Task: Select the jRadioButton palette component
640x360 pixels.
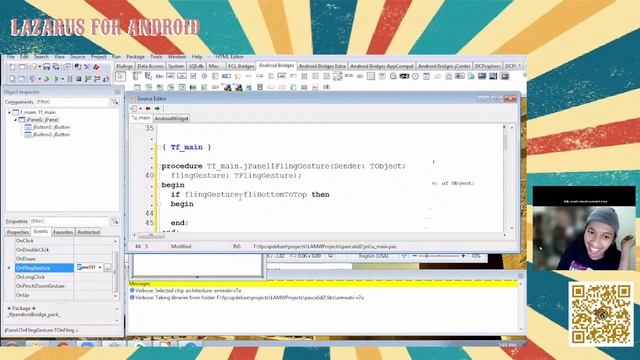Action: click(x=204, y=76)
